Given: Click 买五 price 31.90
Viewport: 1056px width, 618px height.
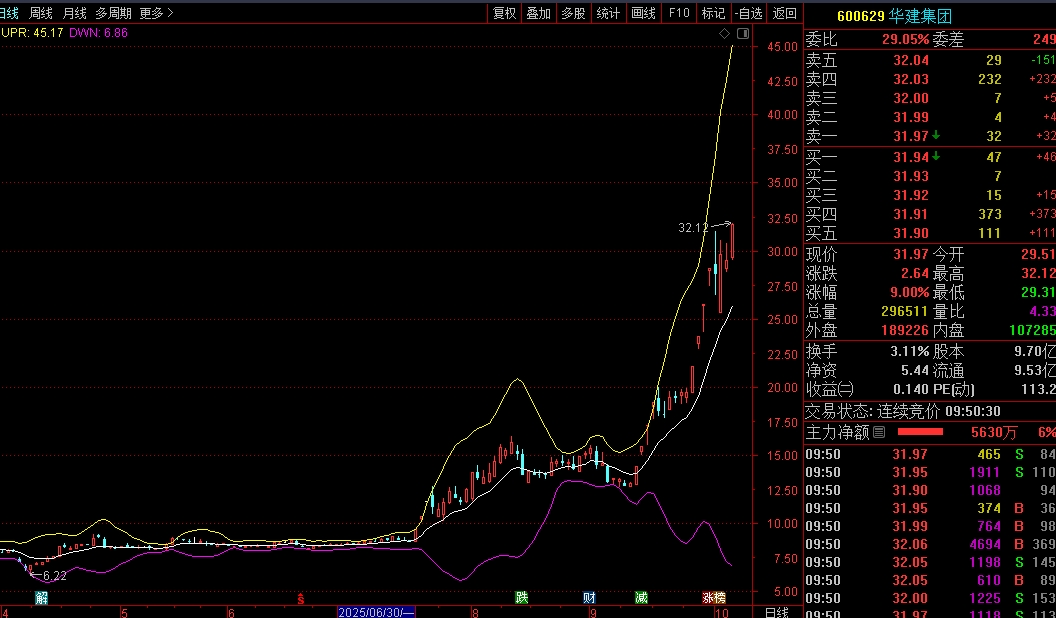Looking at the screenshot, I should 911,233.
